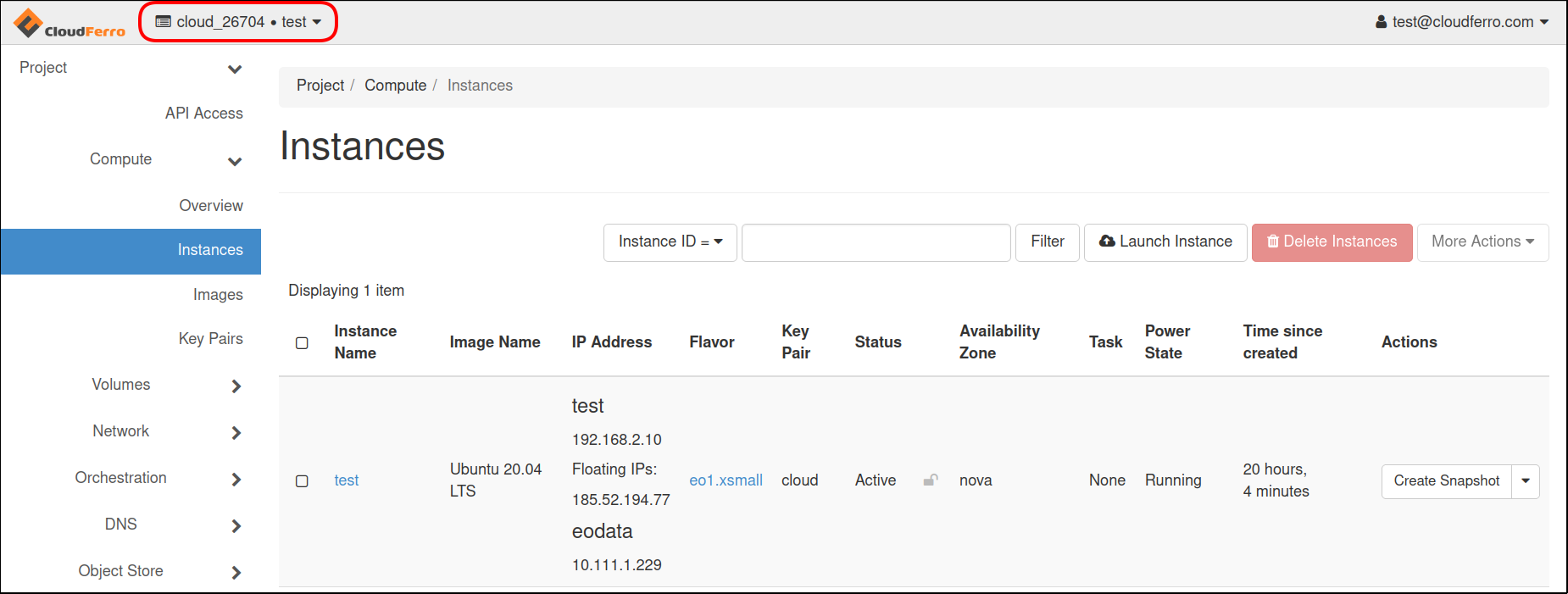The image size is (1568, 594).
Task: Check the box for the test instance
Action: (302, 481)
